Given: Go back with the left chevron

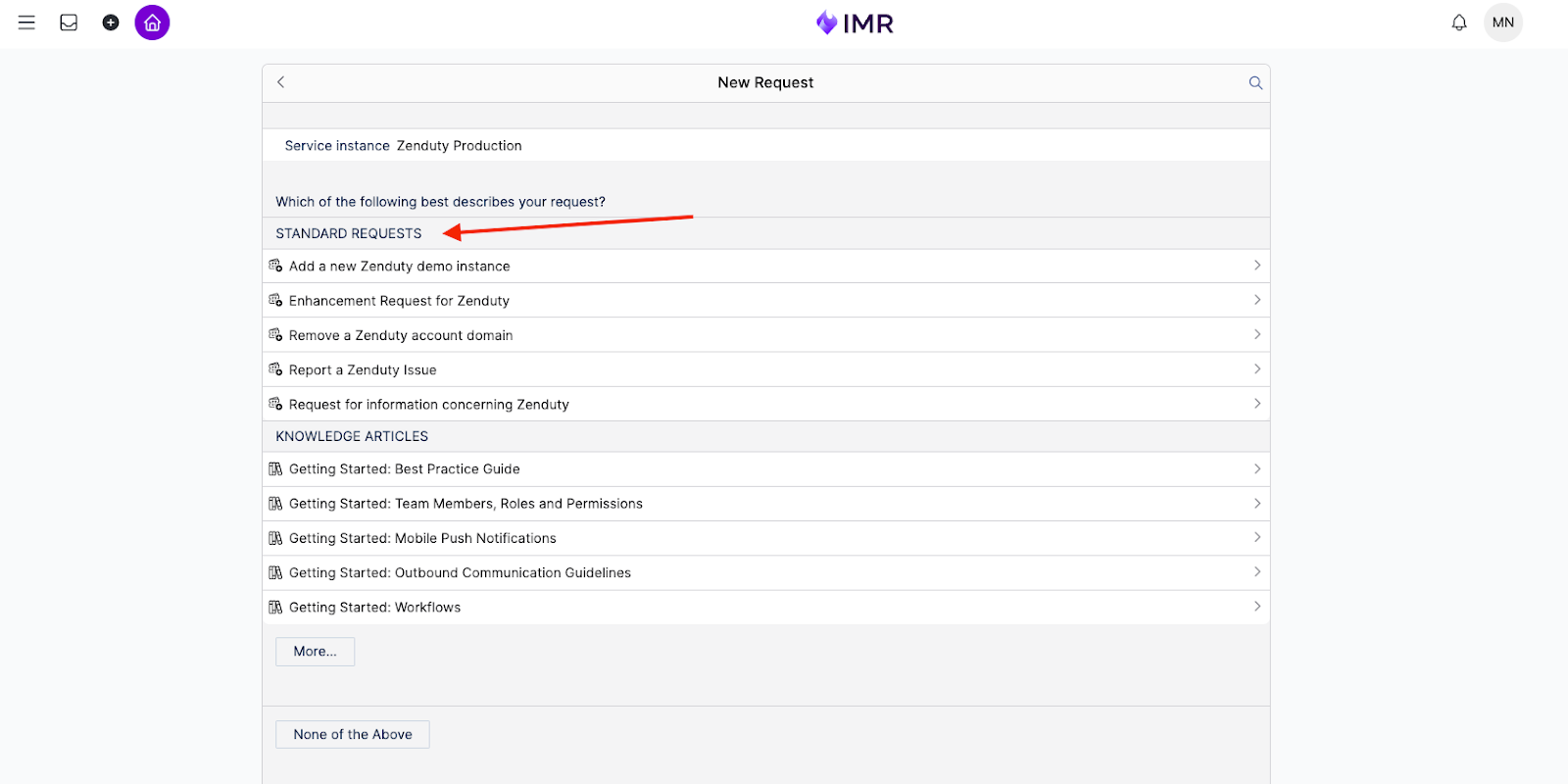Looking at the screenshot, I should coord(281,82).
